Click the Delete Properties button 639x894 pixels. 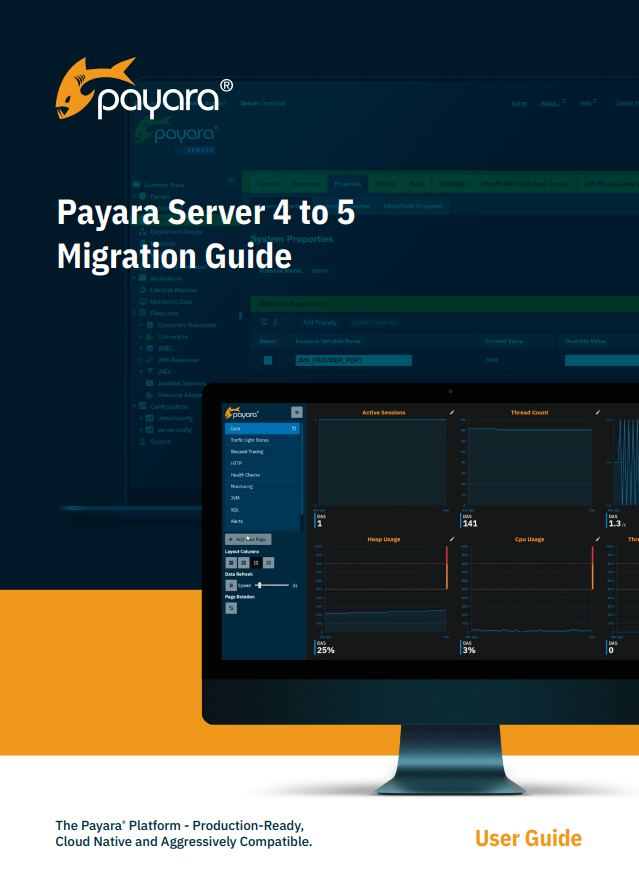click(x=375, y=323)
